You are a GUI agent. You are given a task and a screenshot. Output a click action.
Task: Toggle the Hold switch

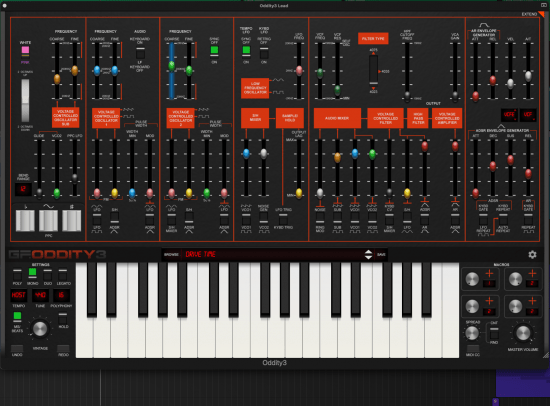click(63, 318)
